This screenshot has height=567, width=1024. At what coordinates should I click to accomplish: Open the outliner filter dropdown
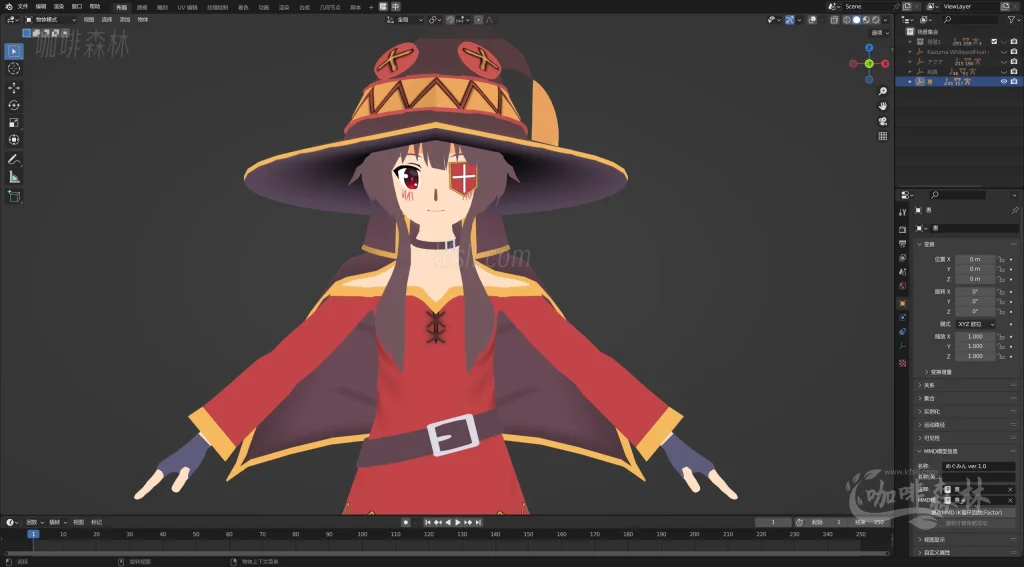(1012, 20)
